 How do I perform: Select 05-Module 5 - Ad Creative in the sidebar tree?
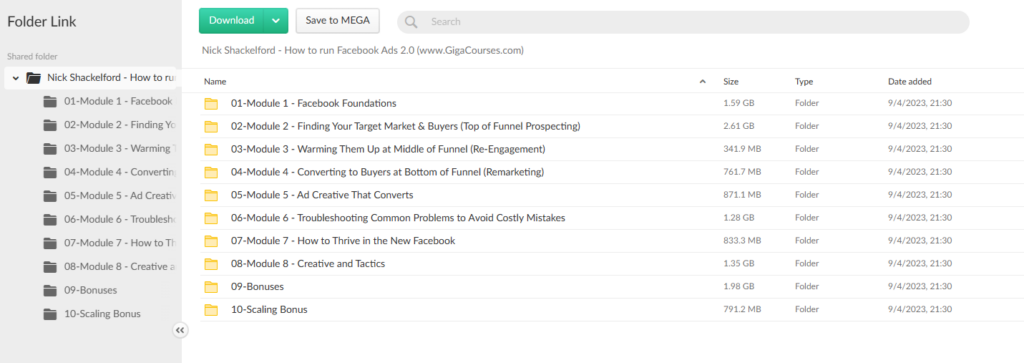click(x=121, y=196)
